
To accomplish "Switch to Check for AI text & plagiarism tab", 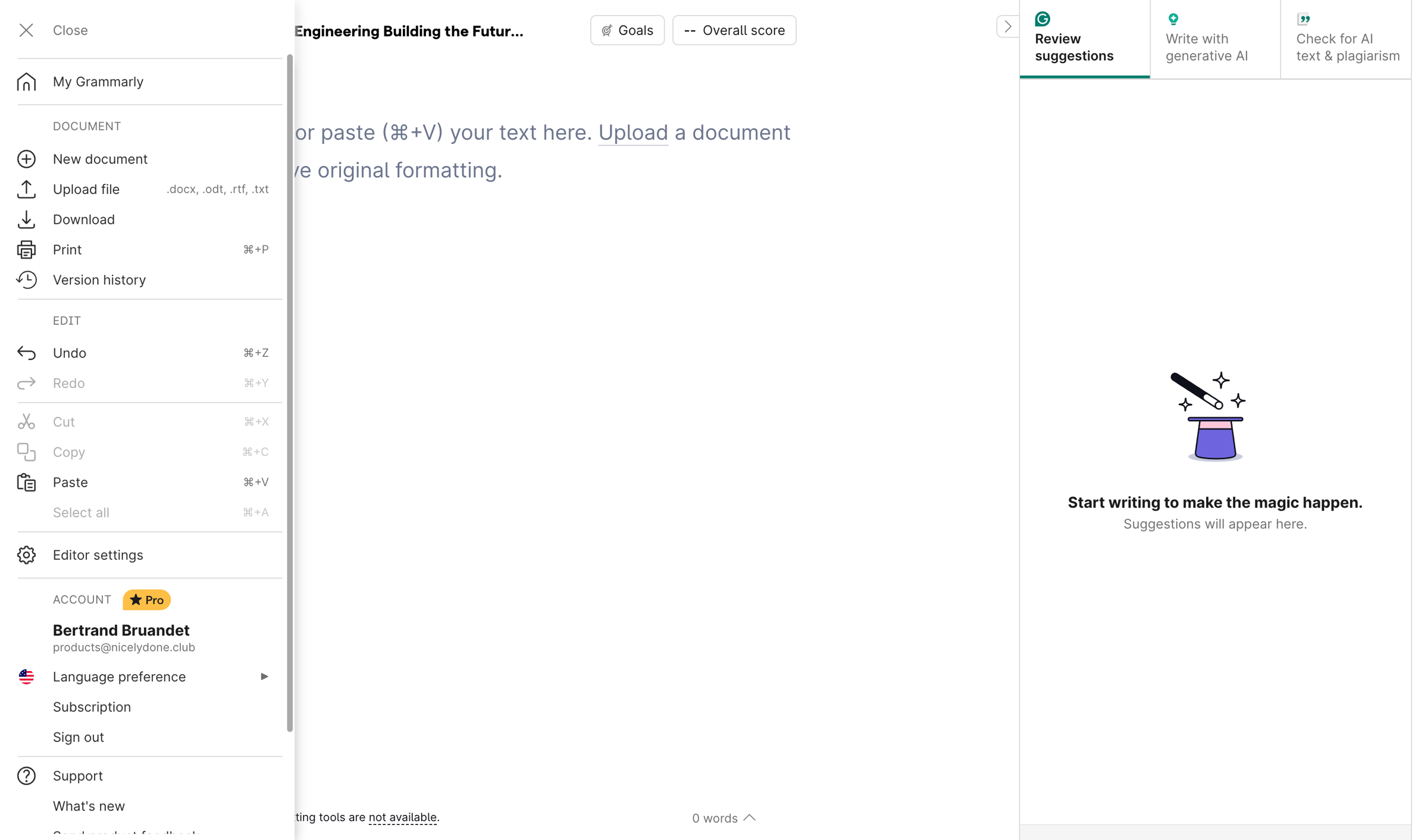I will [x=1346, y=39].
